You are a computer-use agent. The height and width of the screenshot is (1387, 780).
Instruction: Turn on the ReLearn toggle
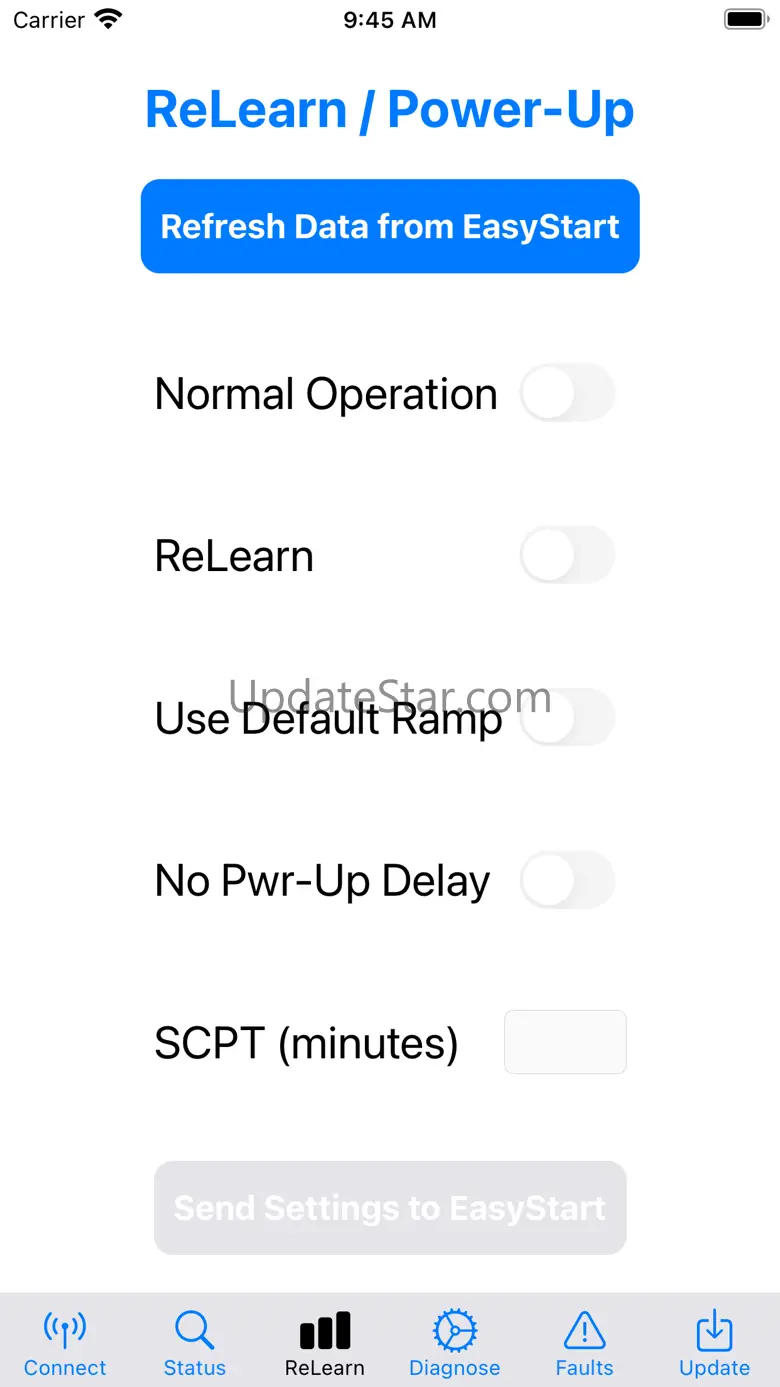[567, 555]
